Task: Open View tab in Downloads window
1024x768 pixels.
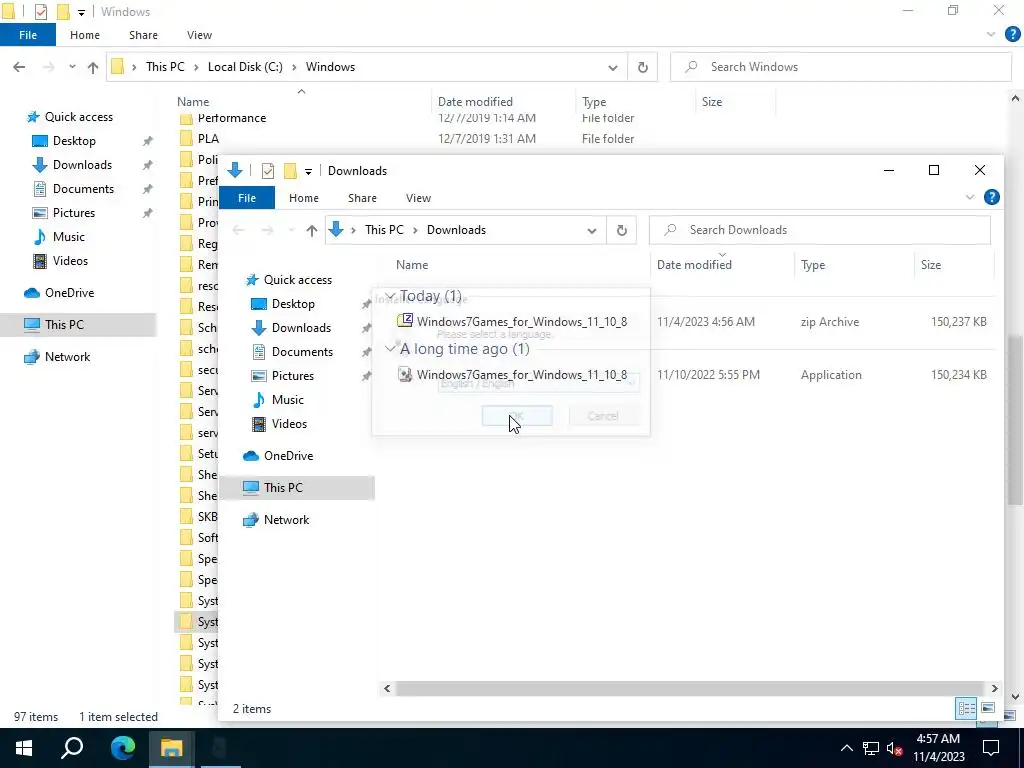Action: point(418,198)
